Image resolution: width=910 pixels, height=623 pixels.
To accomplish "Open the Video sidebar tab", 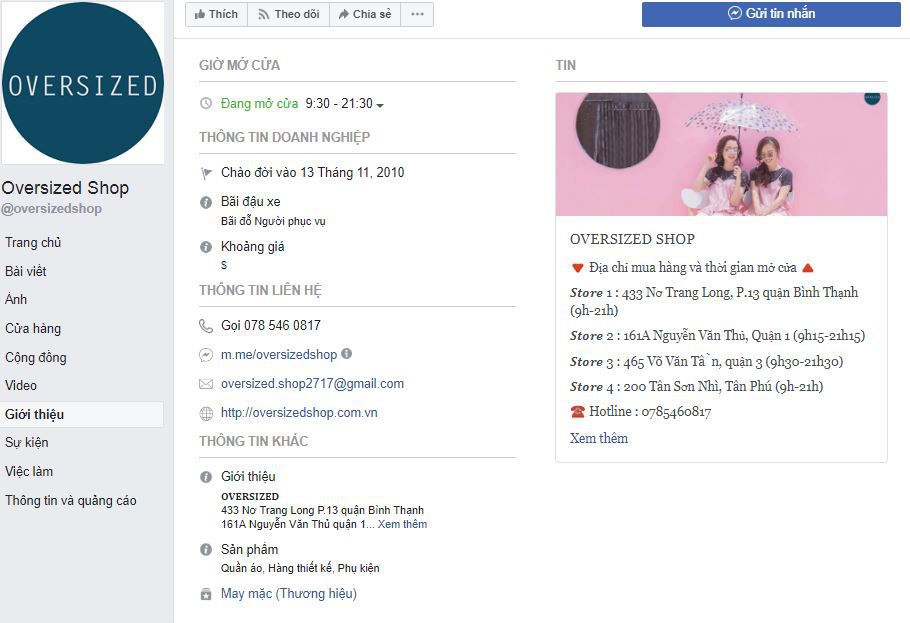I will point(21,386).
